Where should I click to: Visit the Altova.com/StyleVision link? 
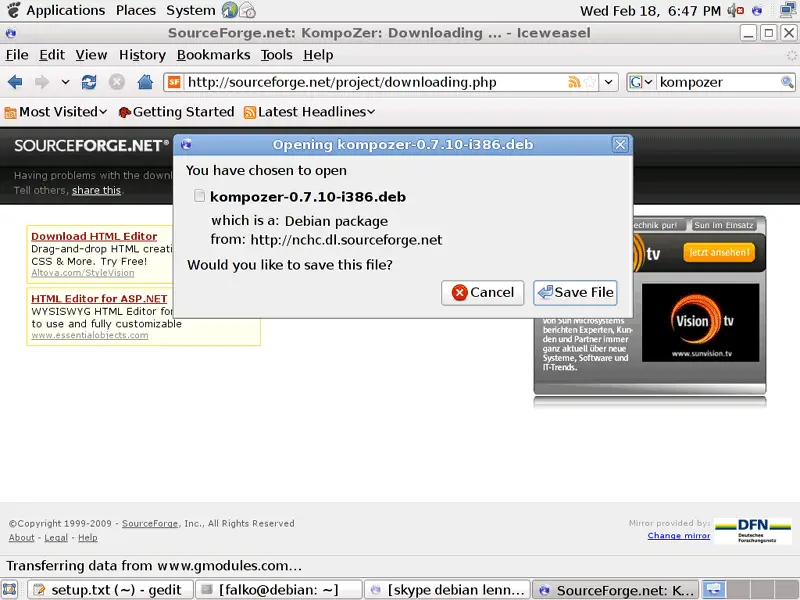[83, 273]
